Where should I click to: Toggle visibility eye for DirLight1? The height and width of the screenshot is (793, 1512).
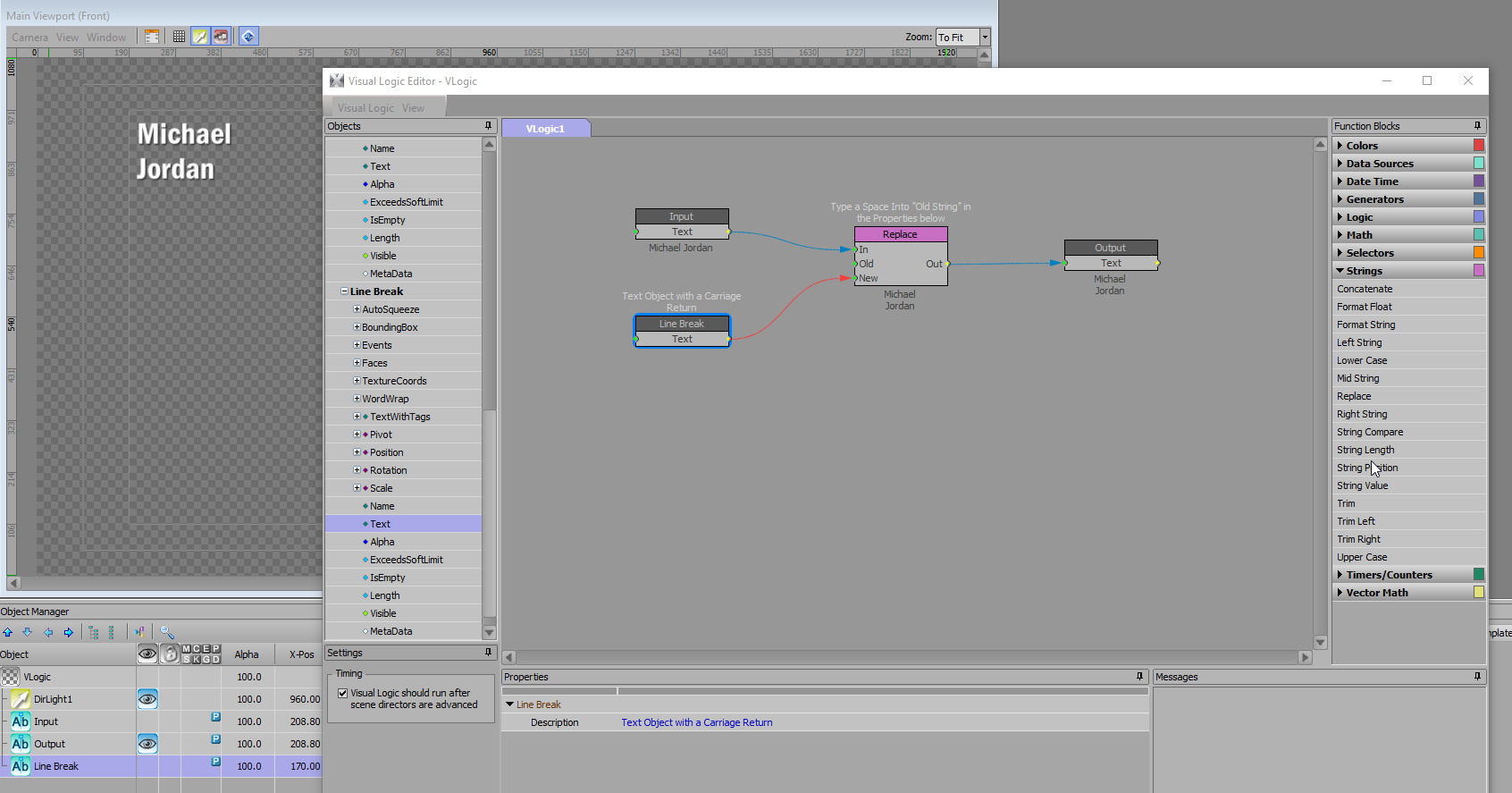pos(147,699)
